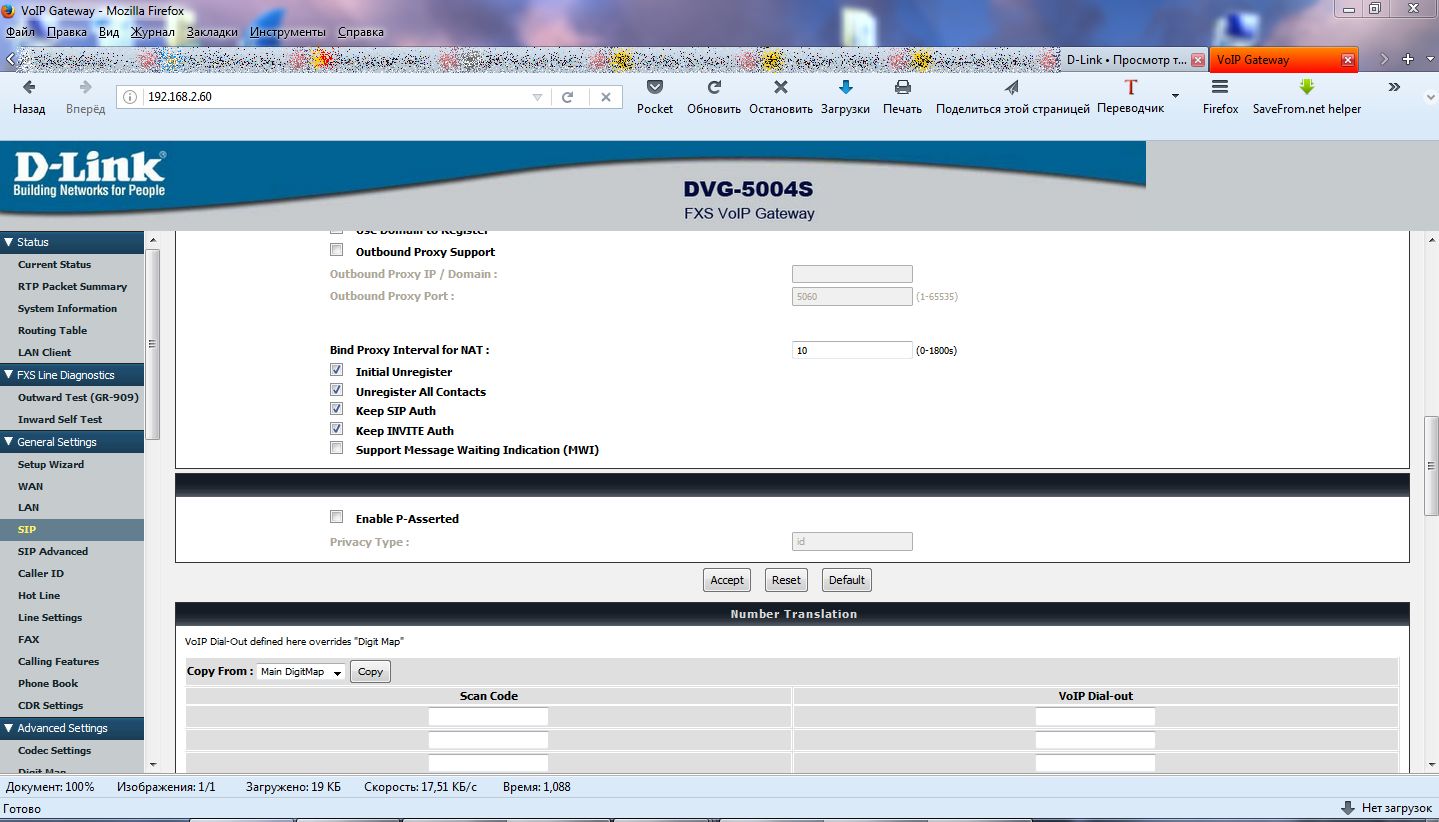The height and width of the screenshot is (822, 1439).
Task: Click the Back (Назад) arrow icon
Action: click(x=29, y=88)
